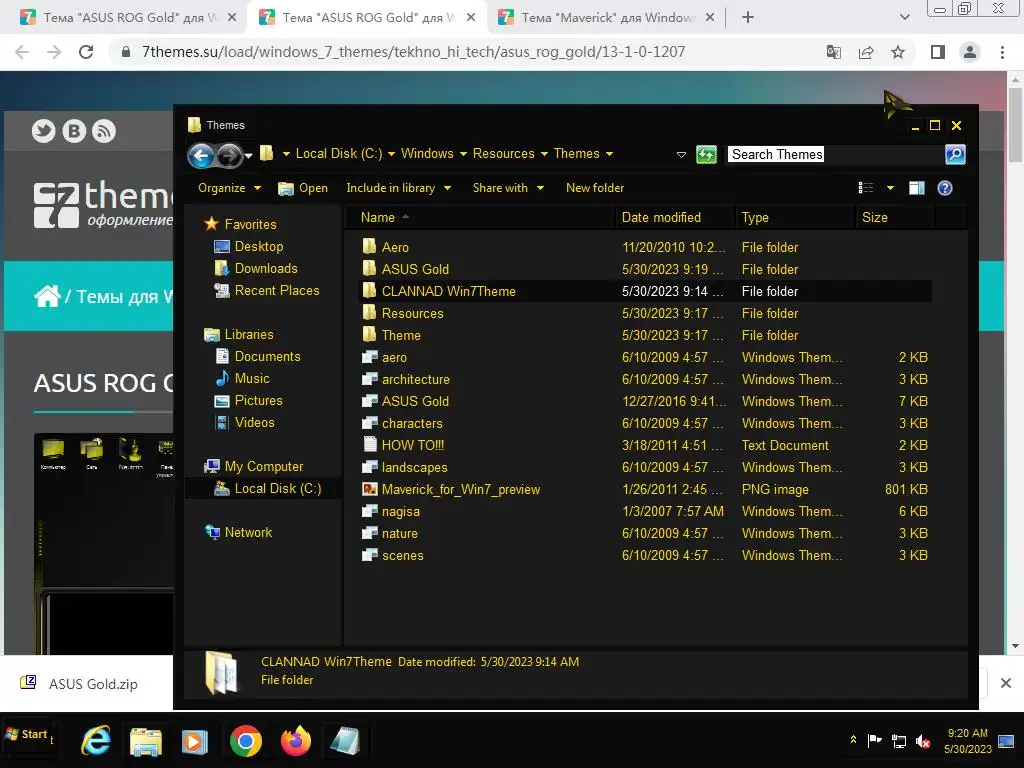
Task: Select the HOW TO!!! text document
Action: [x=645, y=445]
